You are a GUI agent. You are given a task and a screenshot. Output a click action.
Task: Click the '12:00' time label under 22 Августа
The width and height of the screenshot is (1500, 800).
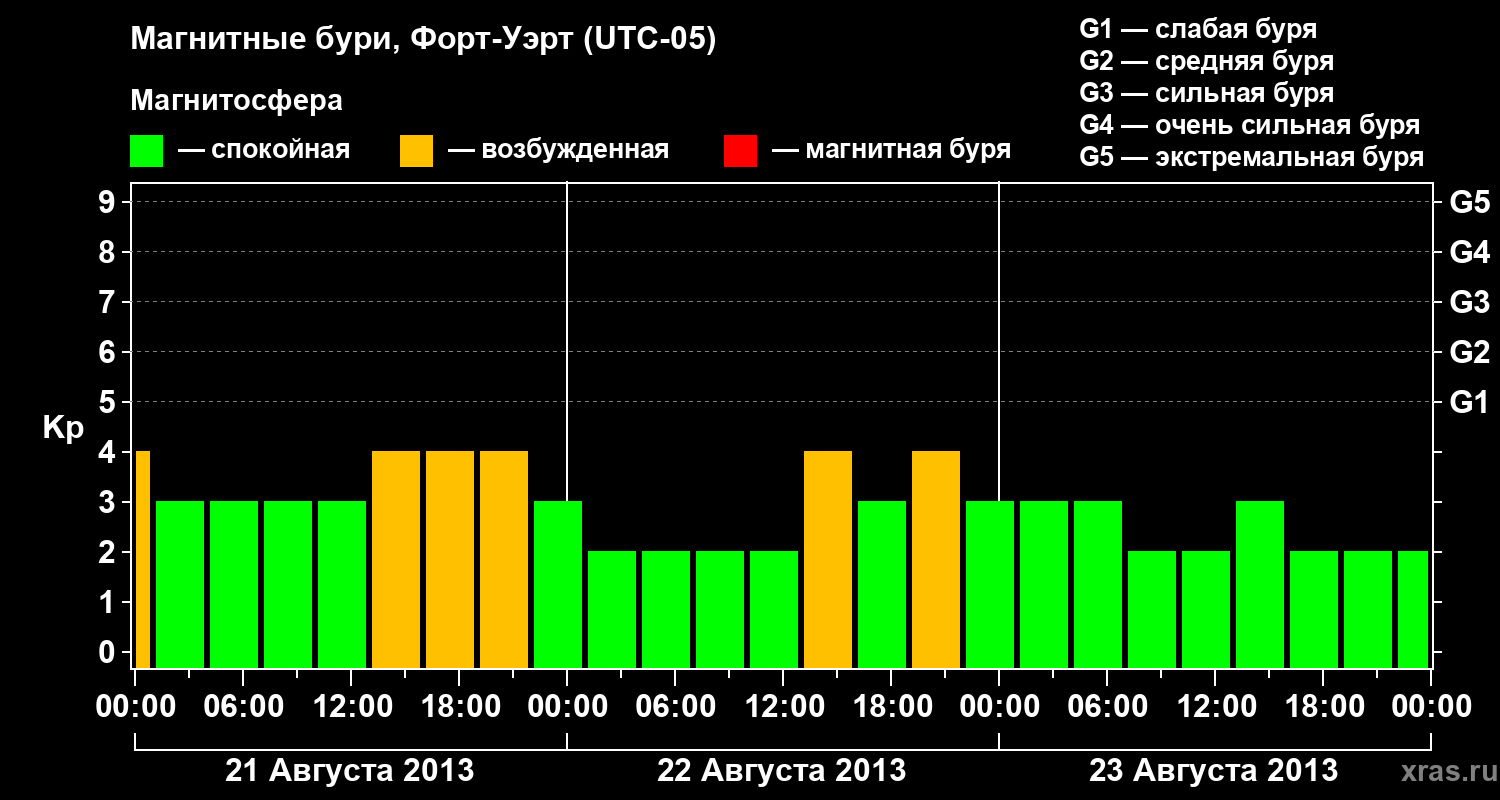(783, 706)
